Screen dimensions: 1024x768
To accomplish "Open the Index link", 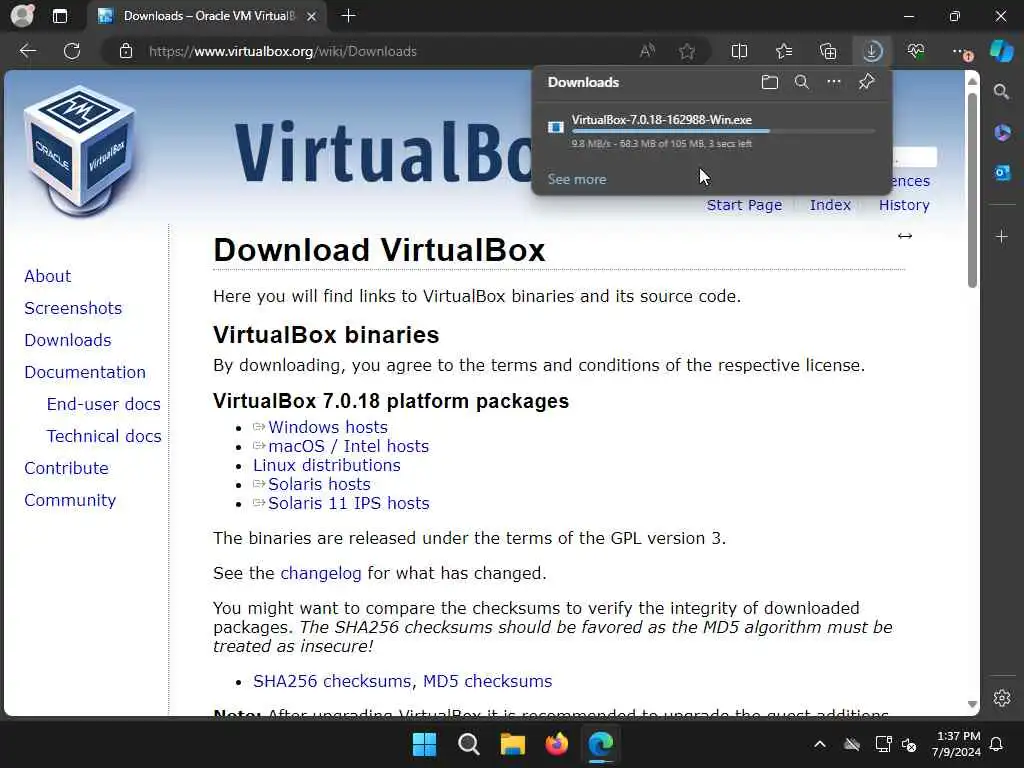I will coord(830,205).
